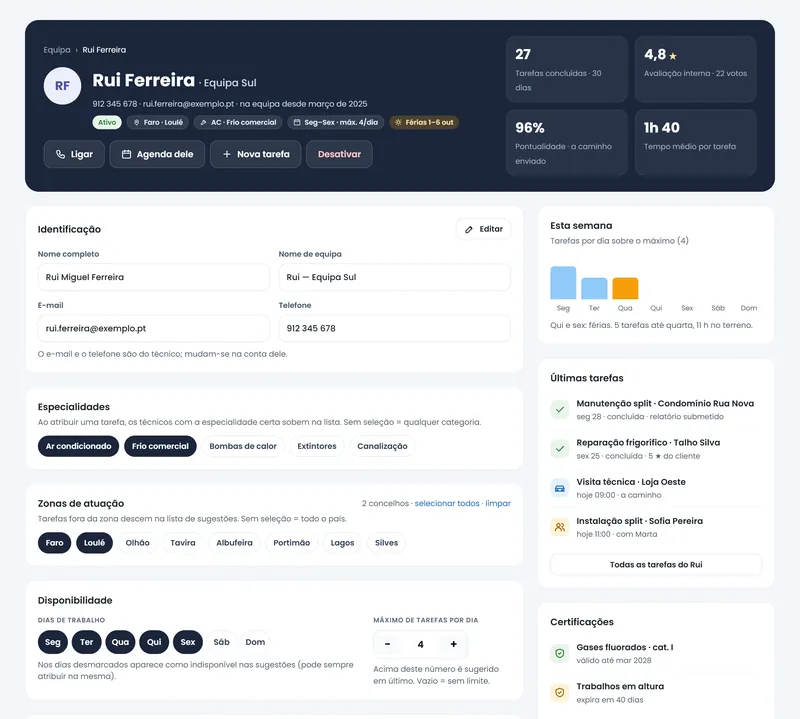Enable Sáb as a working day
This screenshot has width=800, height=719.
point(221,642)
